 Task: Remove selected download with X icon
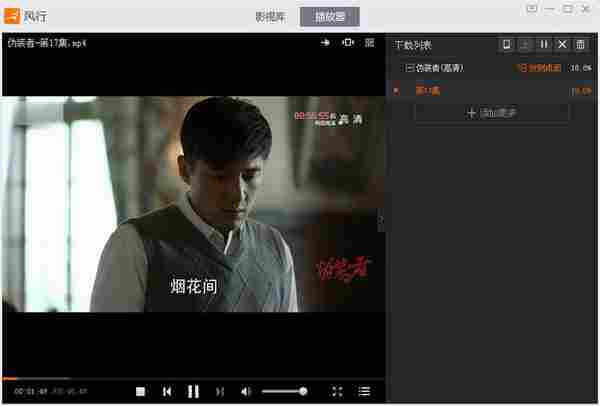[x=562, y=44]
